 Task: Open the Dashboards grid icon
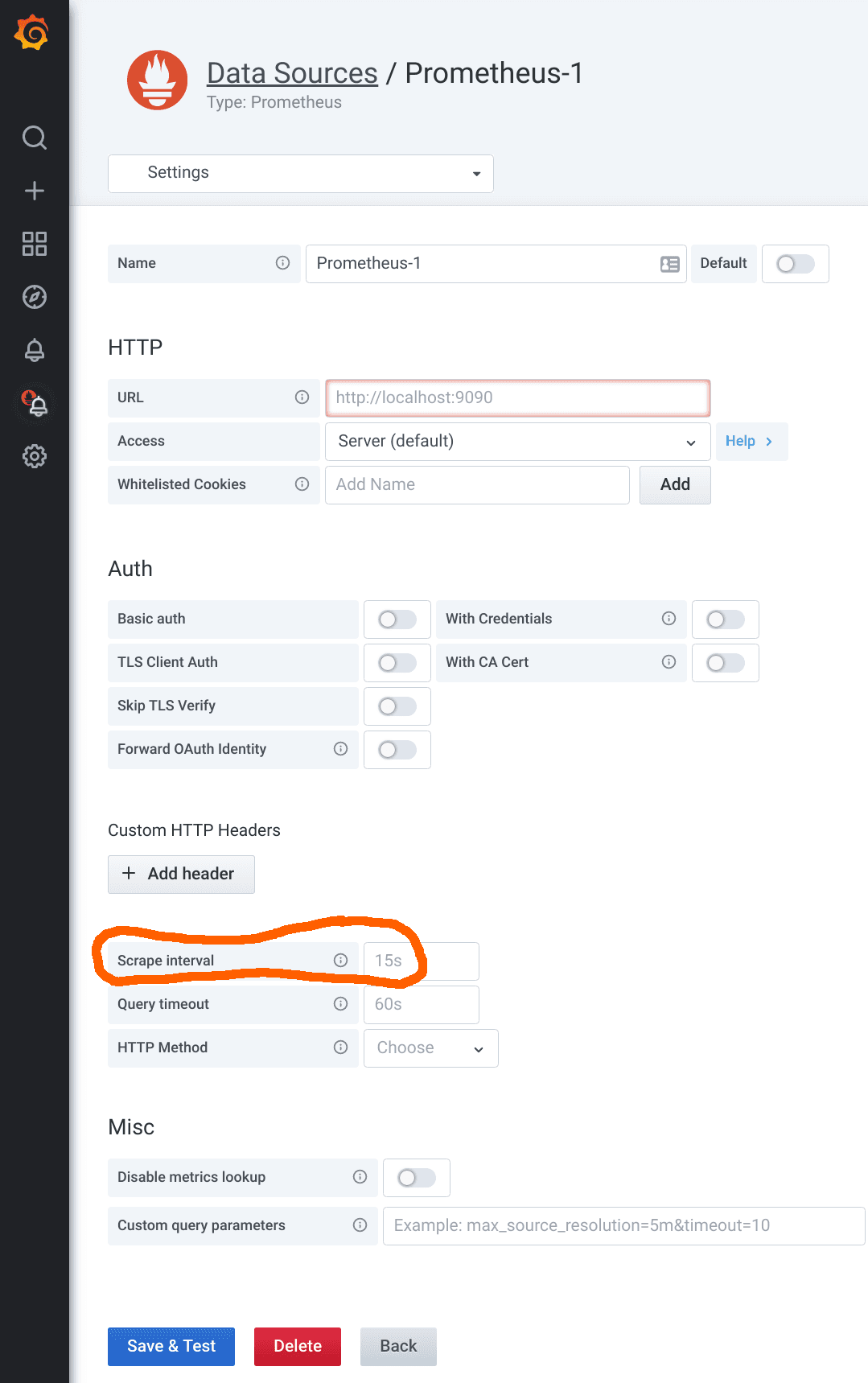34,244
